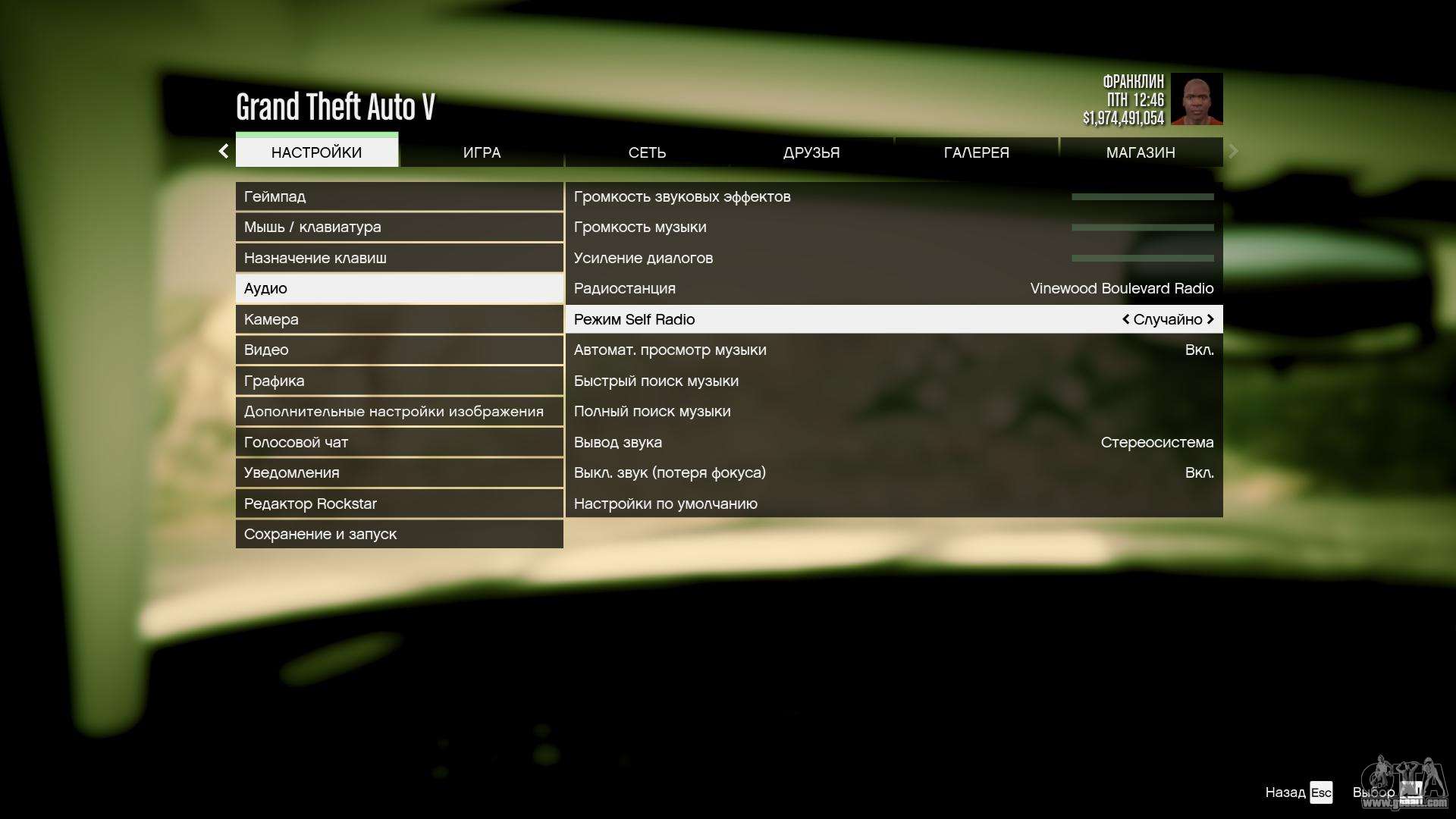The image size is (1456, 819).
Task: Open the Уведомления category
Action: tap(400, 472)
